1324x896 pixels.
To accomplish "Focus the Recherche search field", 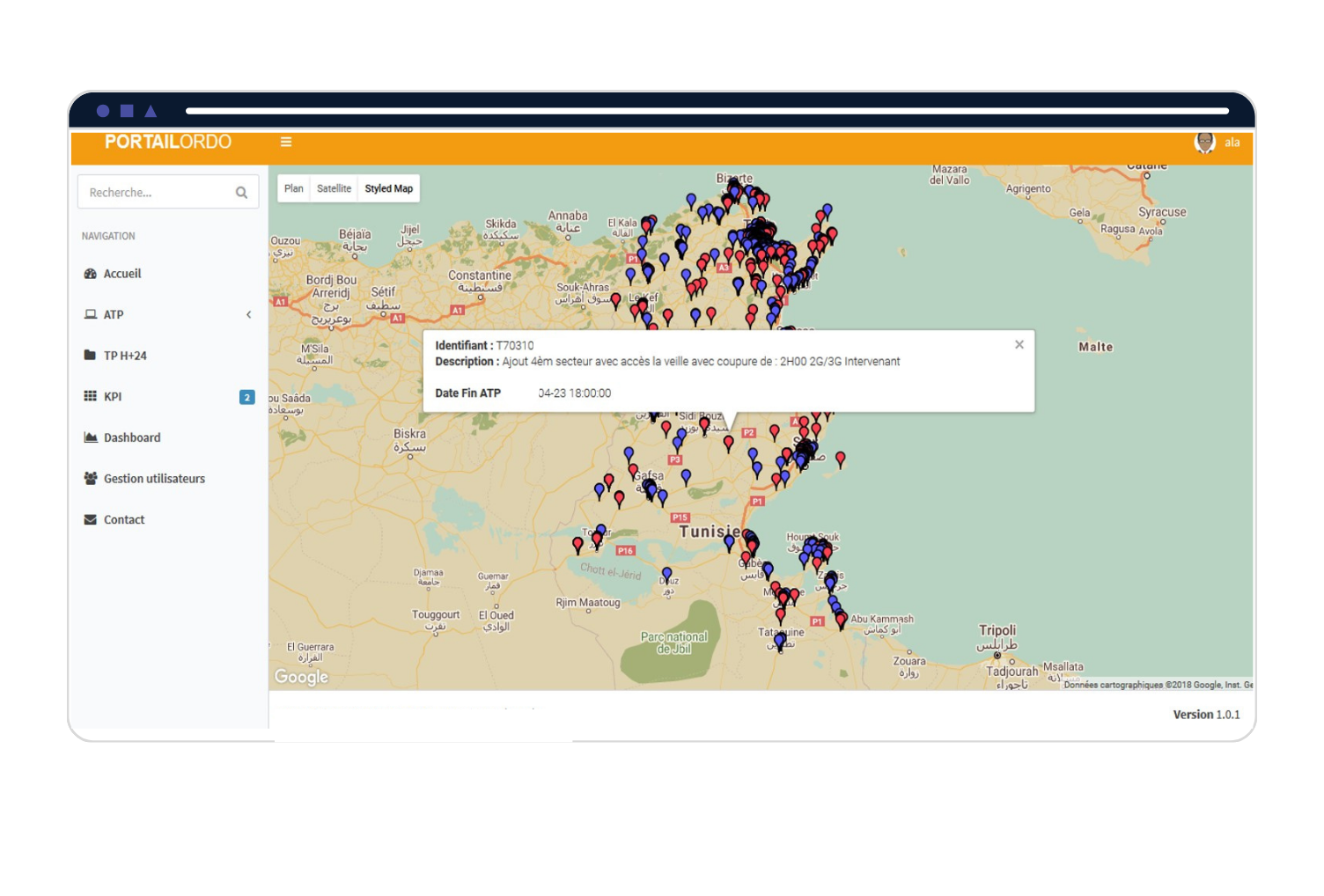I will pos(168,192).
